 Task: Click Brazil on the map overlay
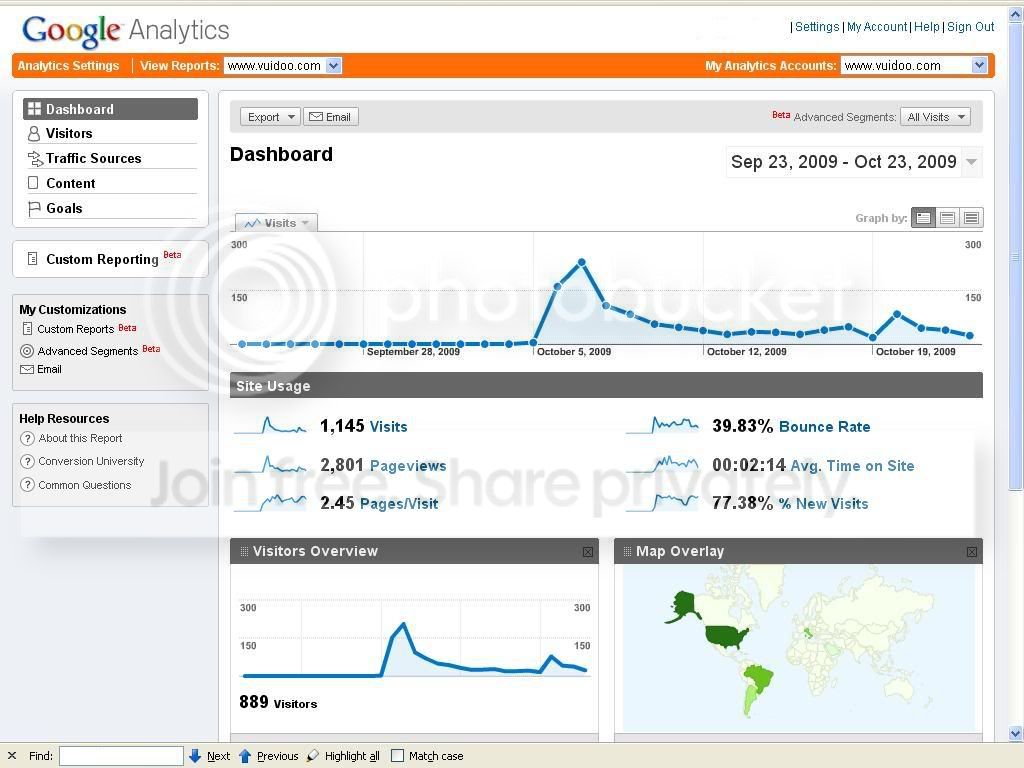coord(760,679)
